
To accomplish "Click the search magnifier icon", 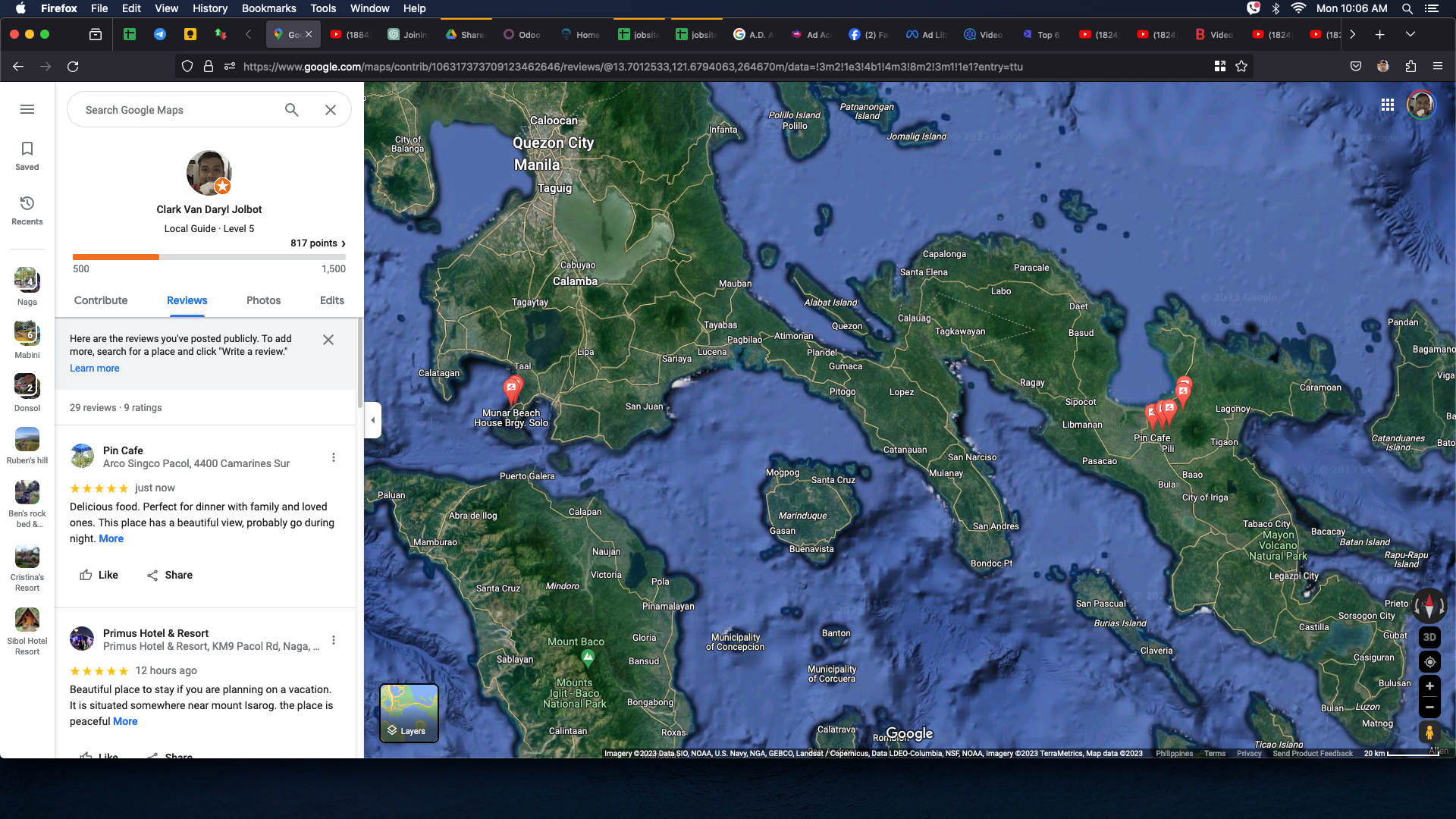I will [x=292, y=110].
